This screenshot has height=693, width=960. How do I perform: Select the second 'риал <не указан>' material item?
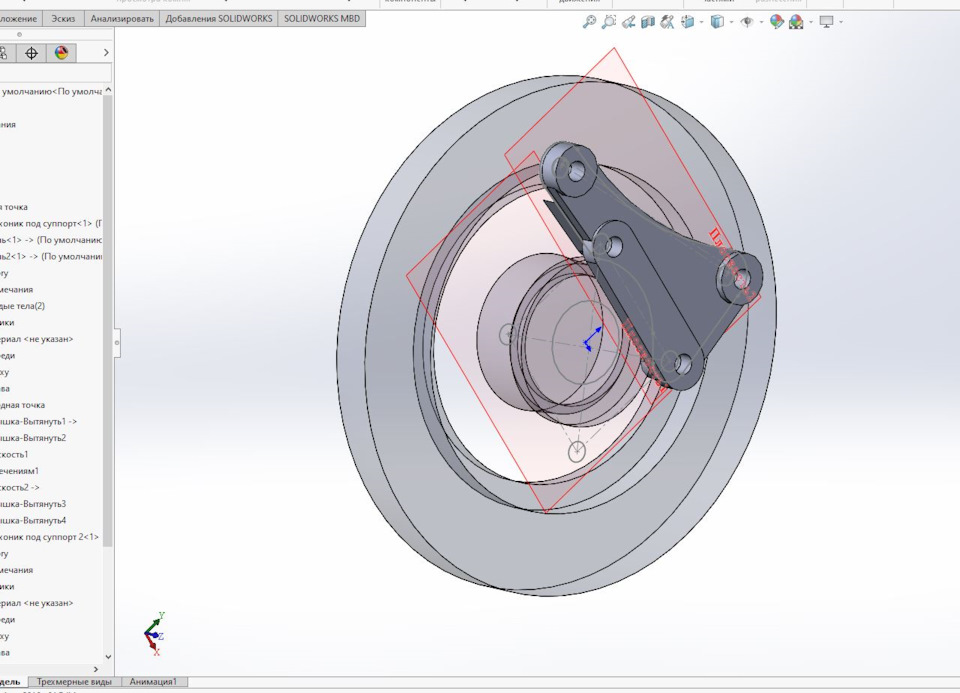coord(37,603)
